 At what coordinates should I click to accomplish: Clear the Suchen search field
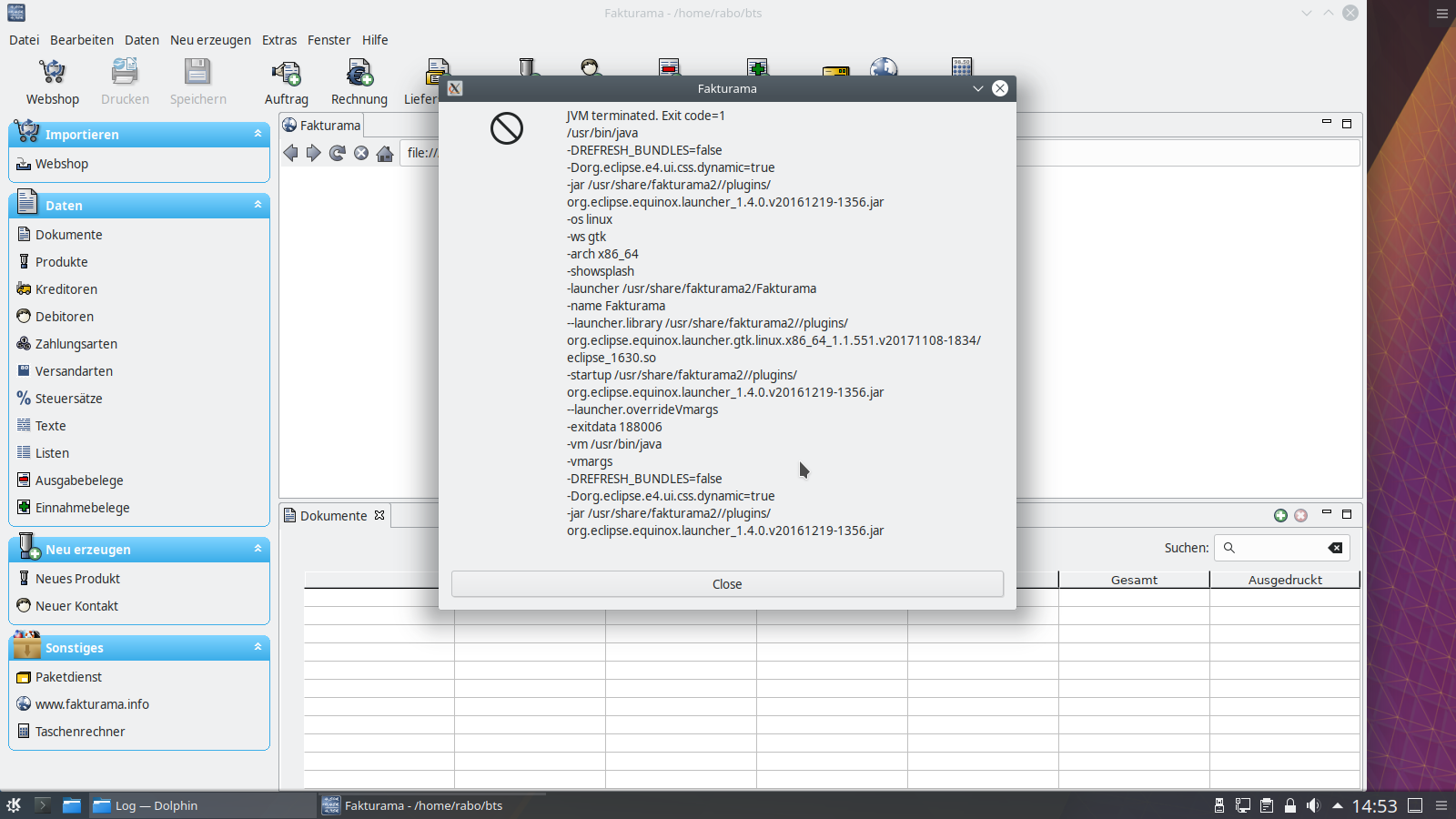[x=1335, y=548]
